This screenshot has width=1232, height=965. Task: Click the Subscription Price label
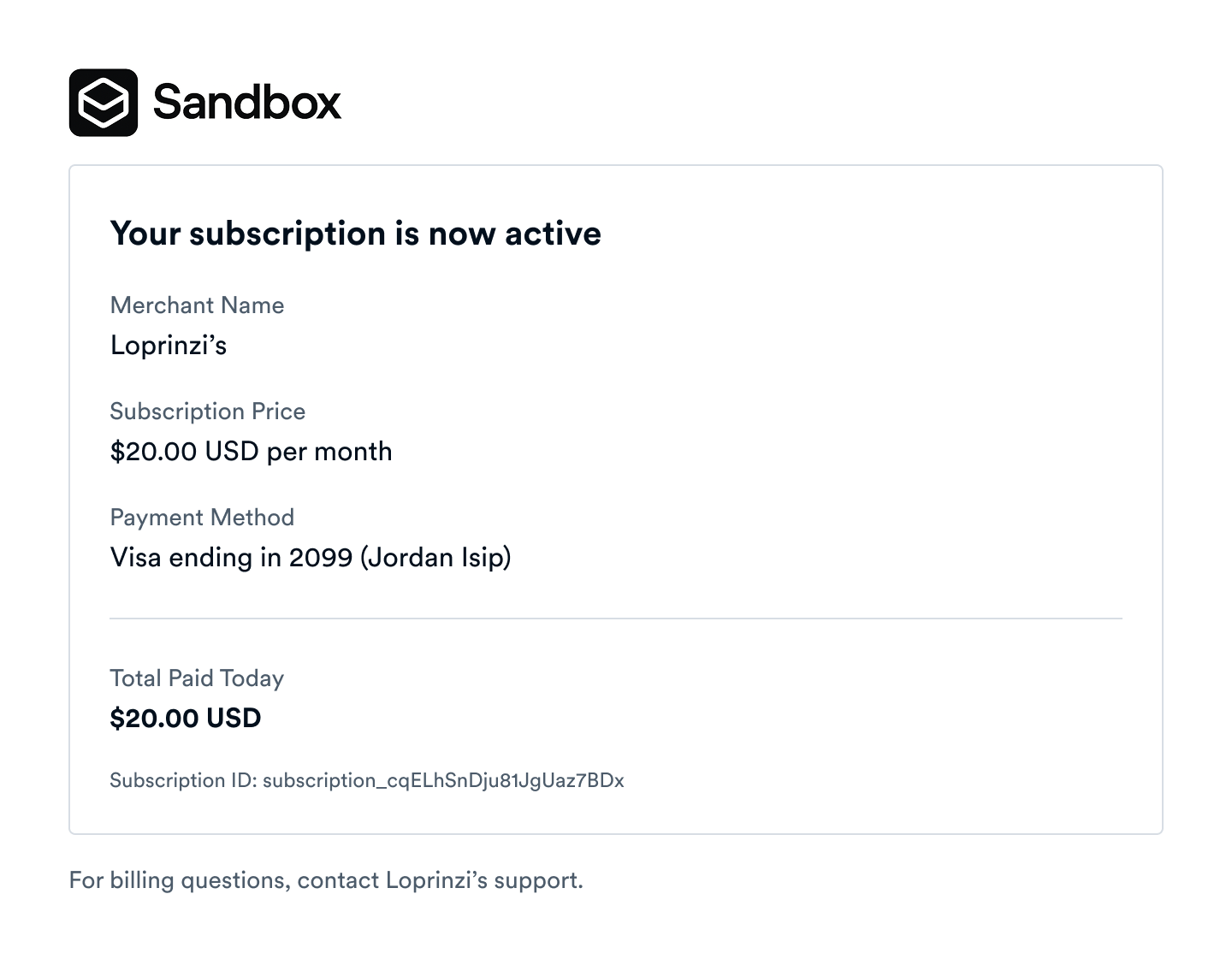click(x=207, y=411)
